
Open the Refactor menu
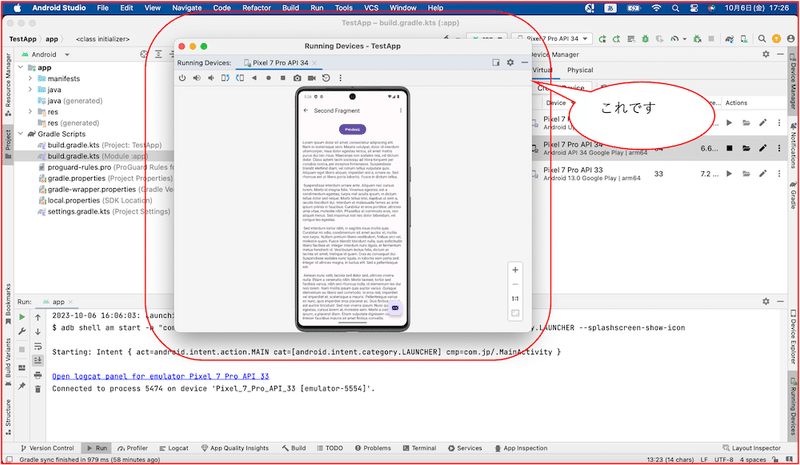pos(257,8)
